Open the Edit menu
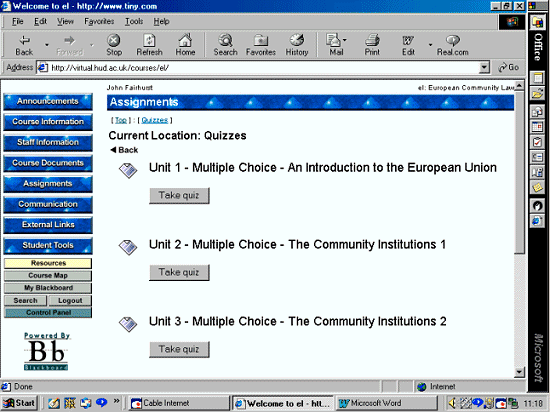Screen dimensions: 550x412 tap(40, 22)
